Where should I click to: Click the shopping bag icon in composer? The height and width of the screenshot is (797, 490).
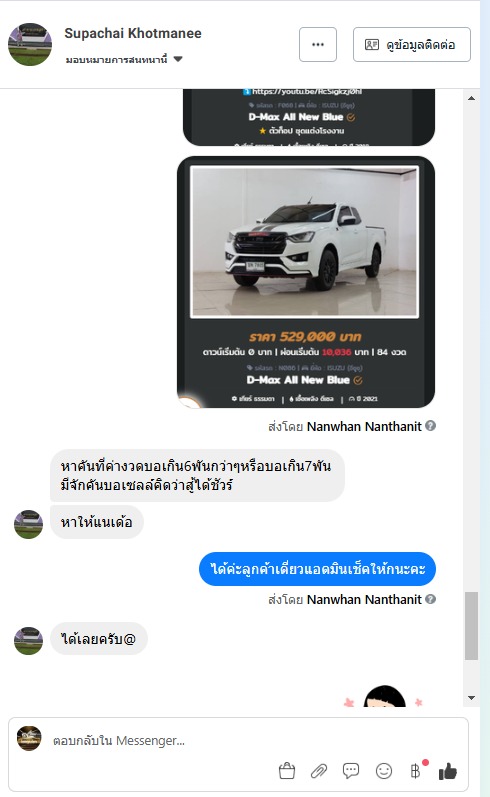[287, 771]
